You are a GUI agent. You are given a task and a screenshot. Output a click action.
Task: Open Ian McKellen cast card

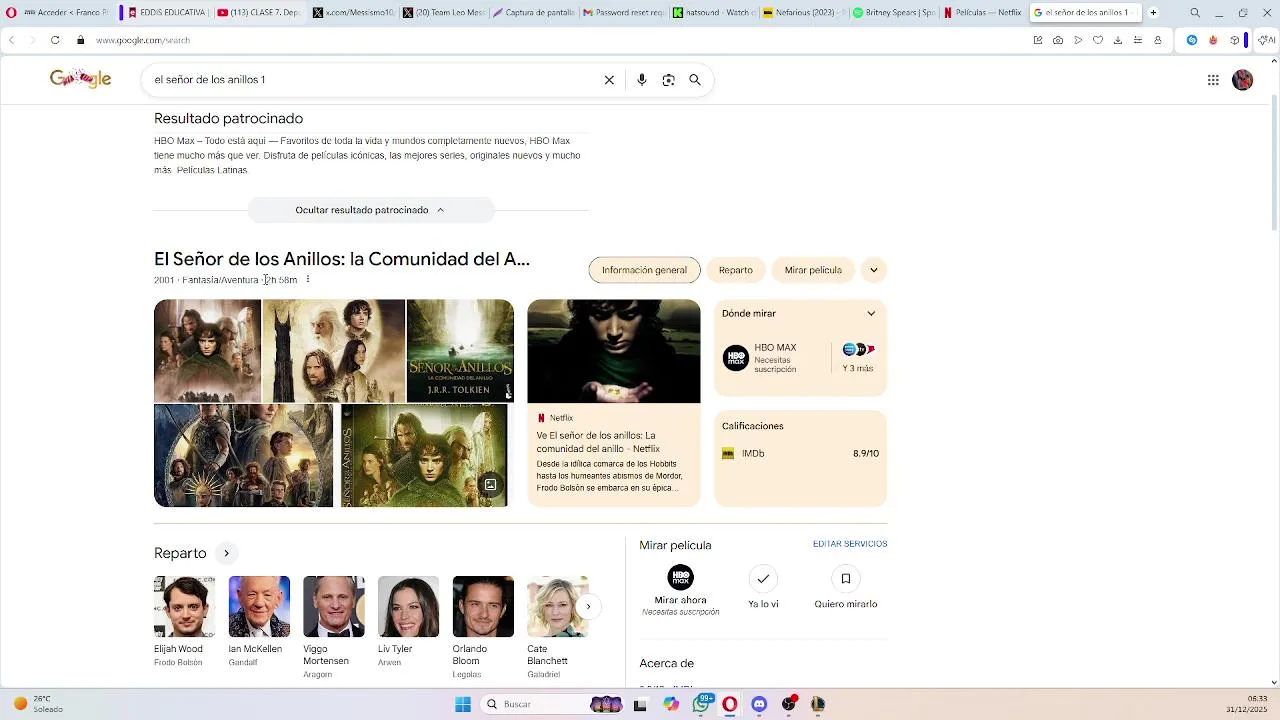click(x=259, y=621)
